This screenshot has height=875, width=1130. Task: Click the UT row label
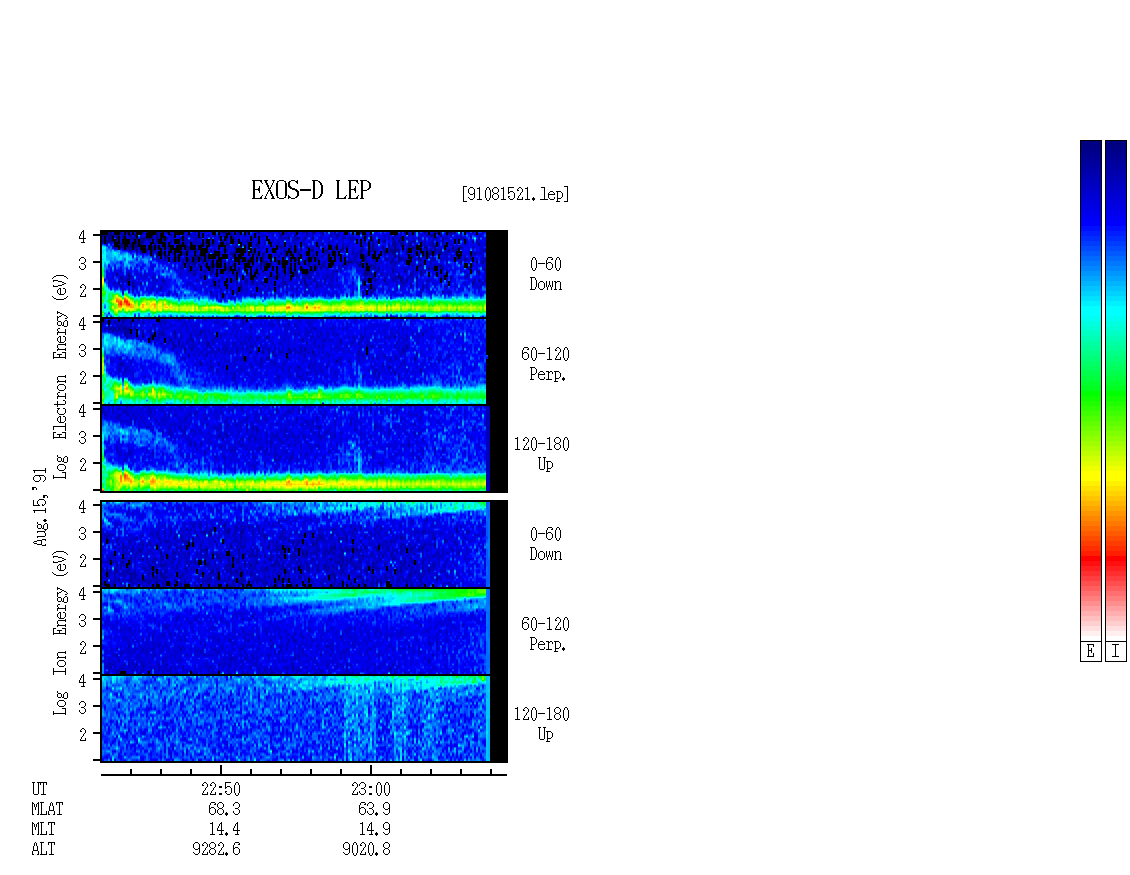[x=39, y=789]
